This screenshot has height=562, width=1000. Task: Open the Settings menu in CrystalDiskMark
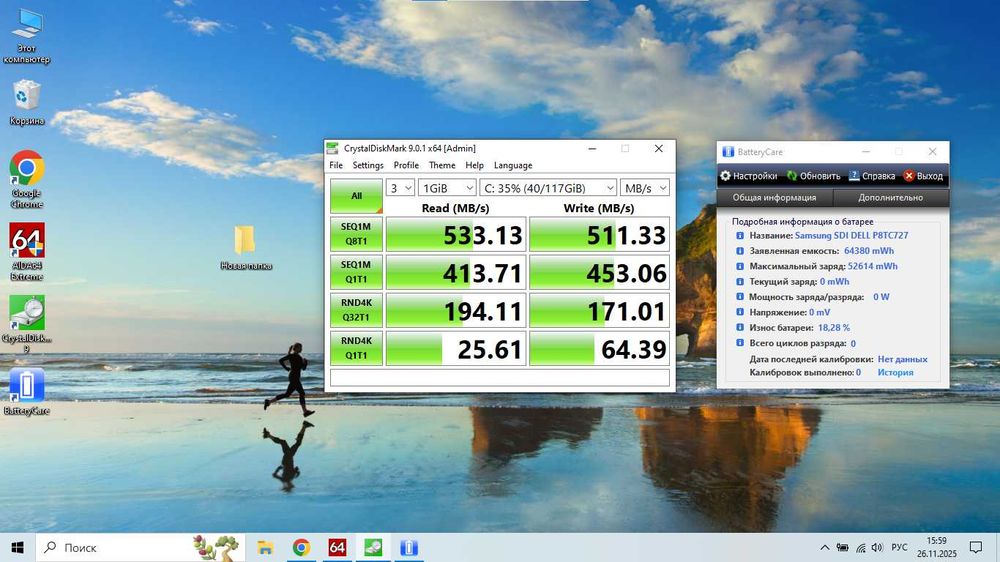tap(368, 165)
